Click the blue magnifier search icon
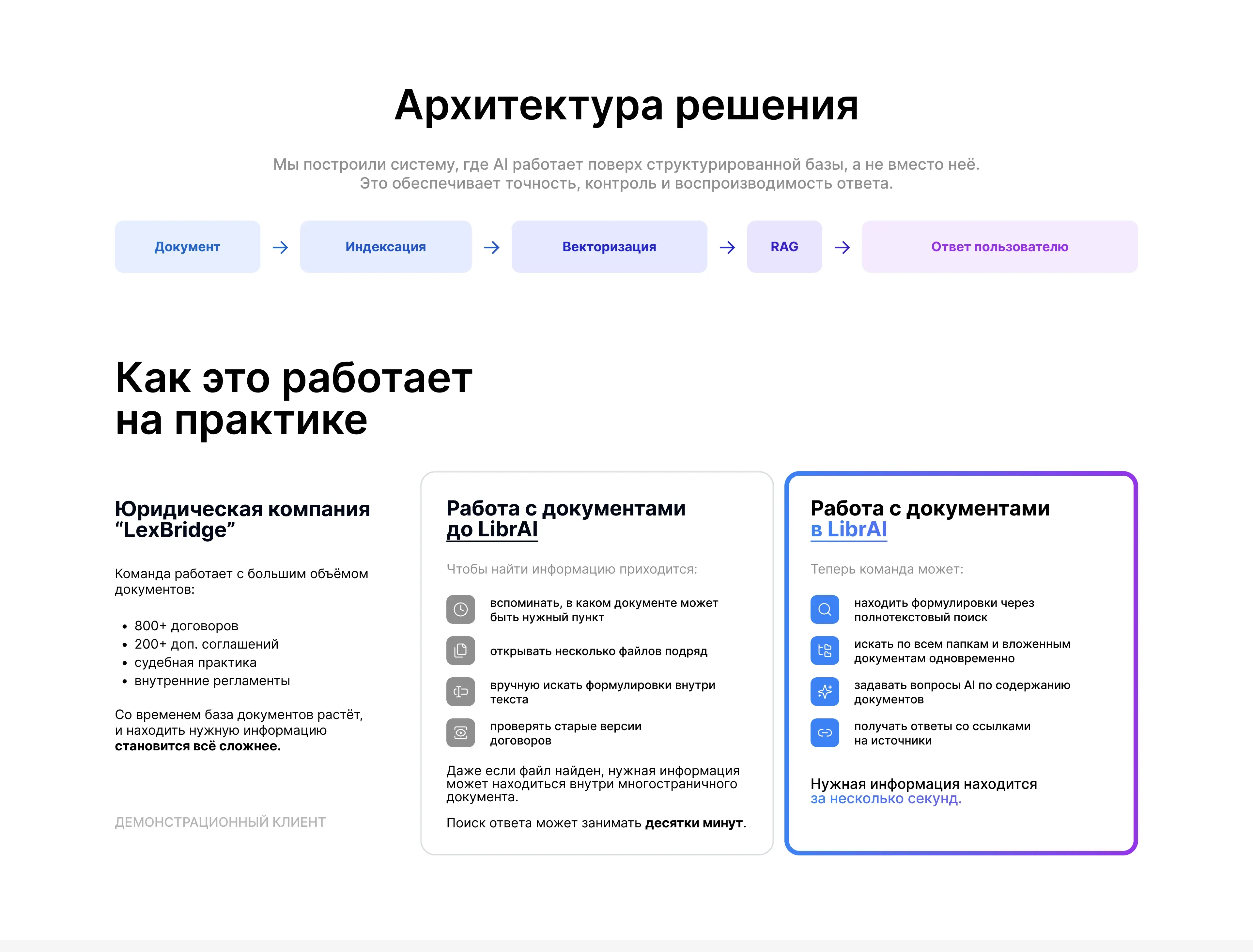This screenshot has height=952, width=1253. point(825,609)
